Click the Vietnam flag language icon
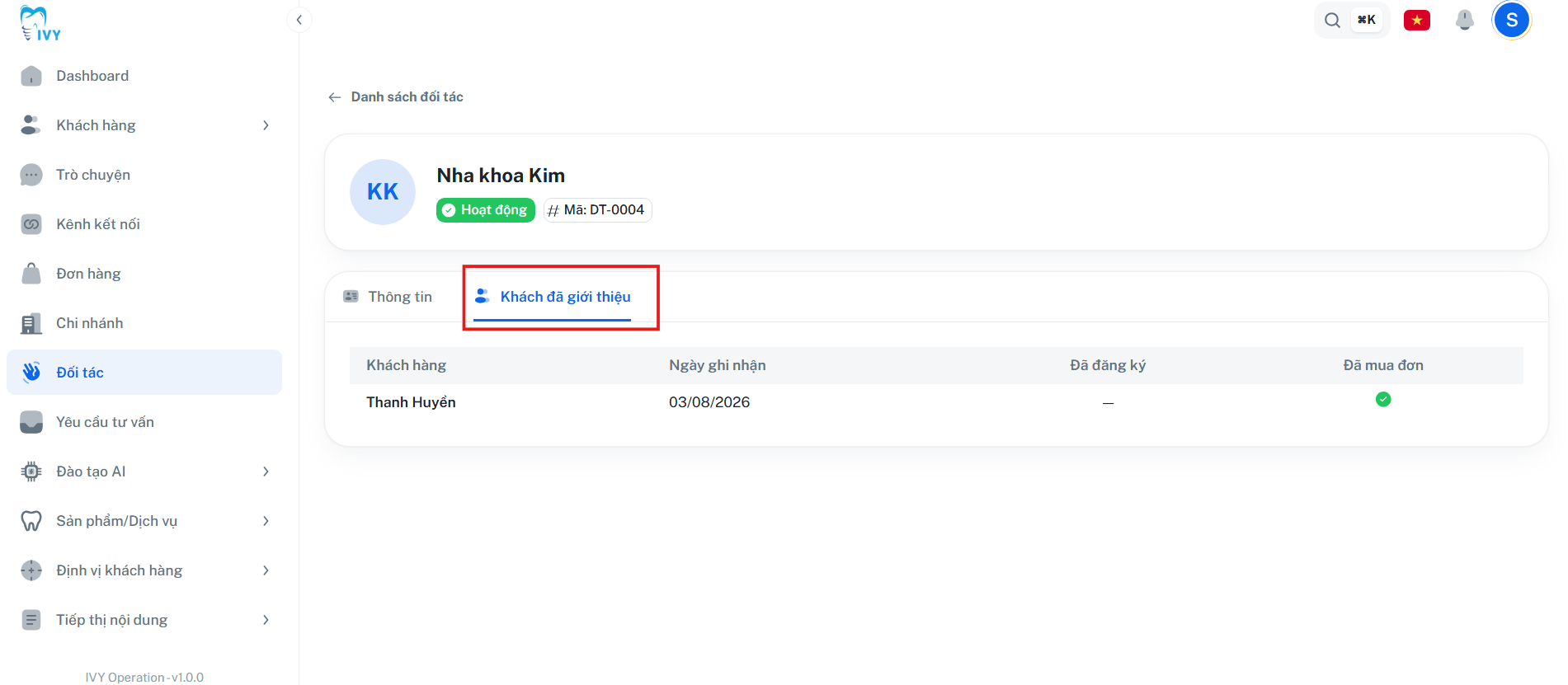1568x685 pixels. [1416, 20]
